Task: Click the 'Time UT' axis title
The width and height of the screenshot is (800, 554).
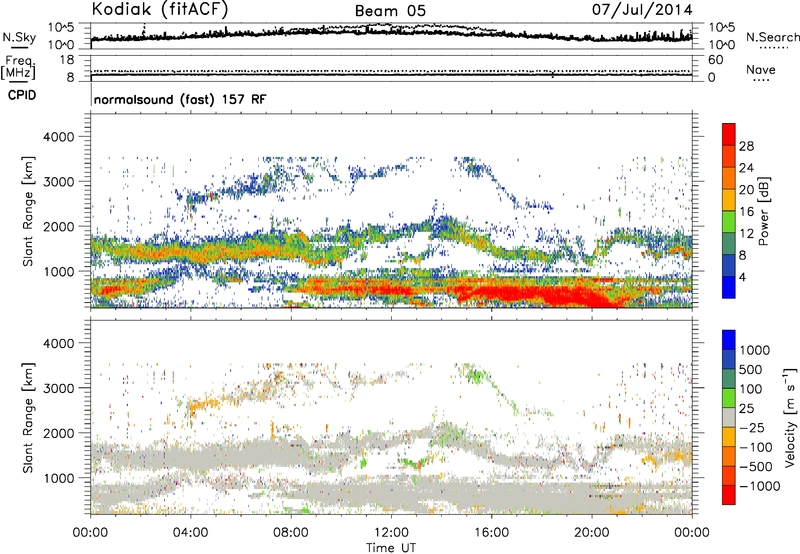Action: 391,548
